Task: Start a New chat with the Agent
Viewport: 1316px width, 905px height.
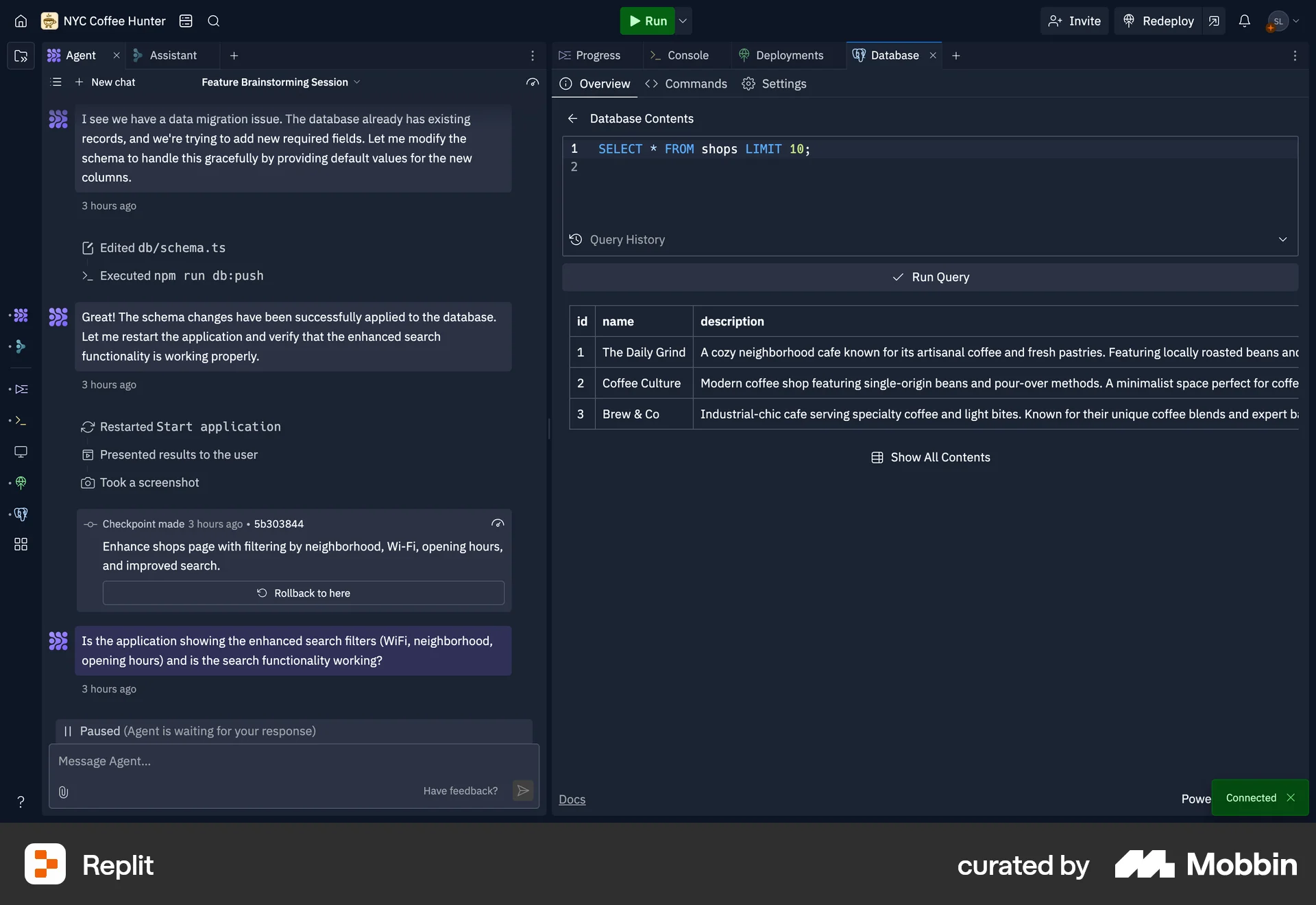Action: click(106, 82)
